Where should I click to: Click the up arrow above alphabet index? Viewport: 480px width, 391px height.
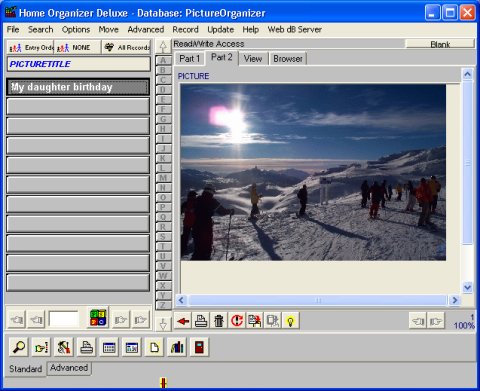coord(163,47)
